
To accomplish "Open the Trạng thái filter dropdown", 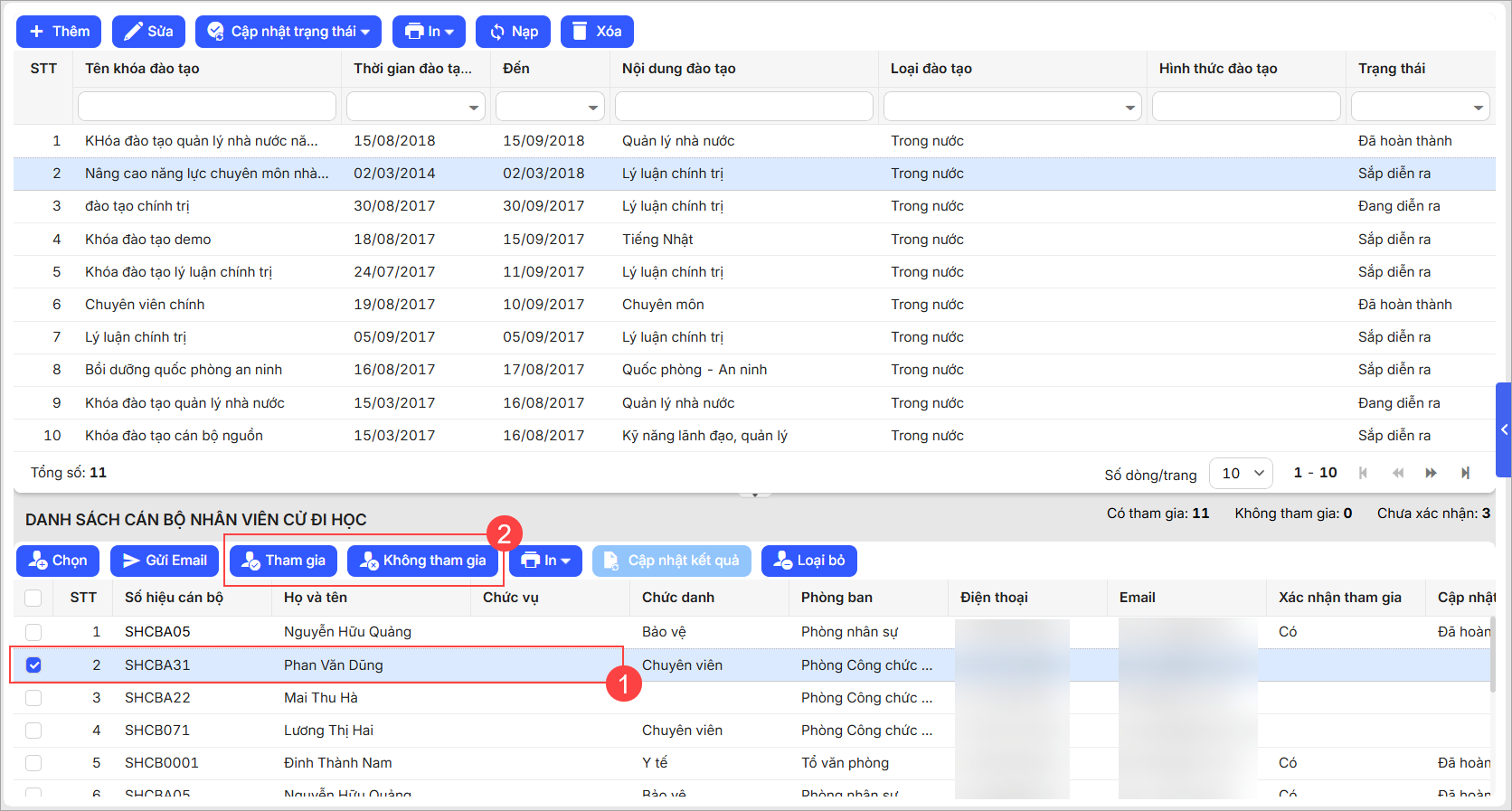I will coord(1420,107).
